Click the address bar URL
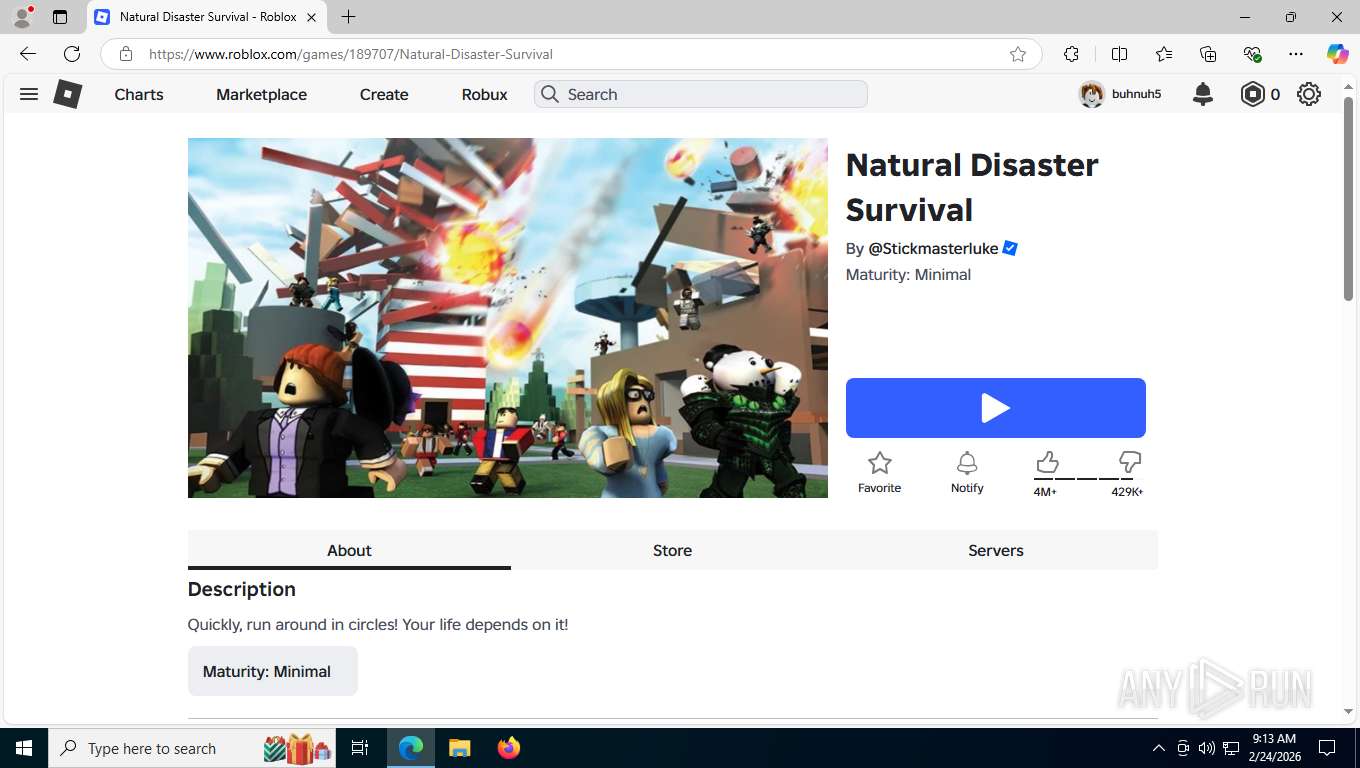Viewport: 1360px width, 768px height. tap(350, 54)
